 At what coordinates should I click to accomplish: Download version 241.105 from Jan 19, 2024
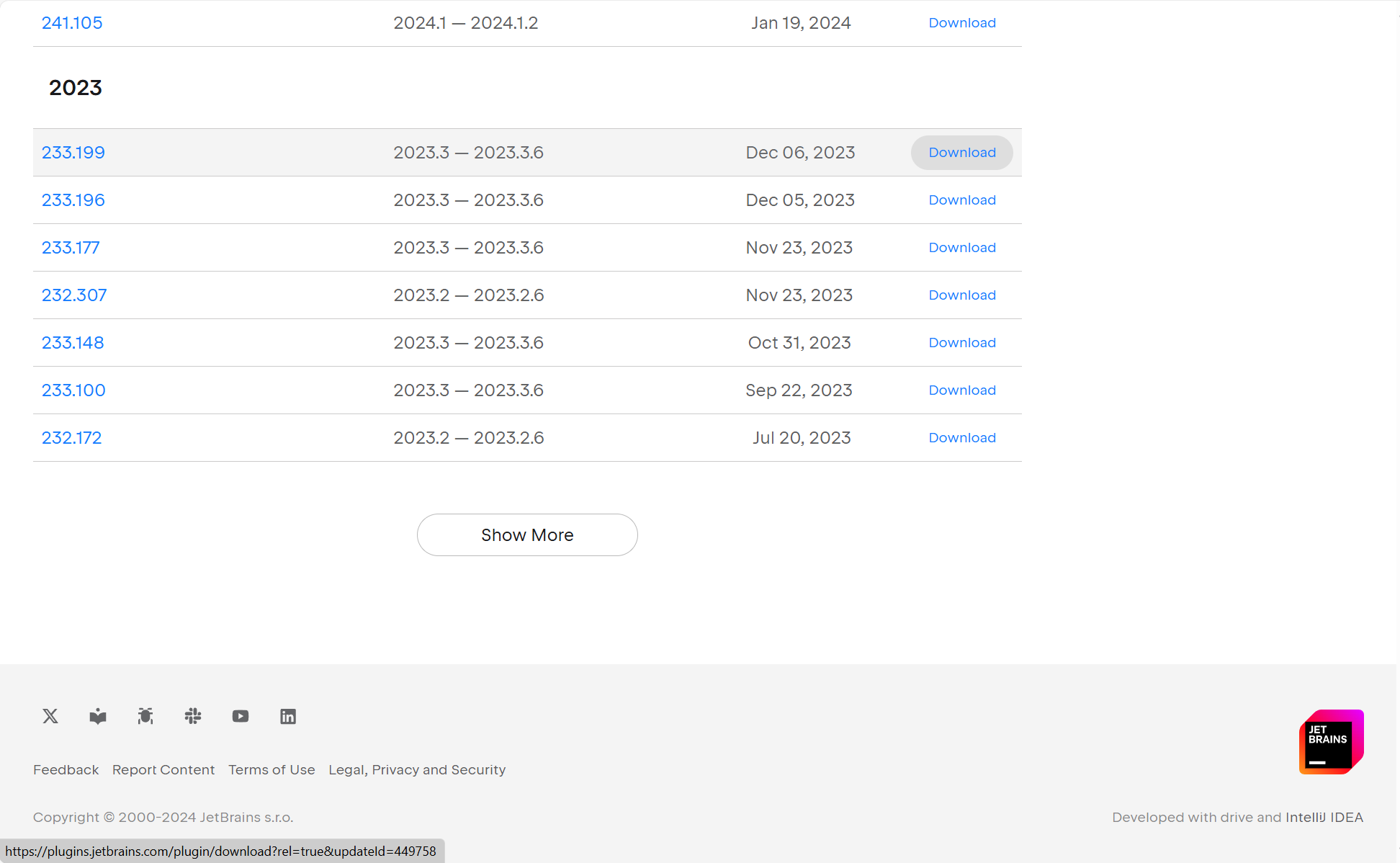pos(961,23)
